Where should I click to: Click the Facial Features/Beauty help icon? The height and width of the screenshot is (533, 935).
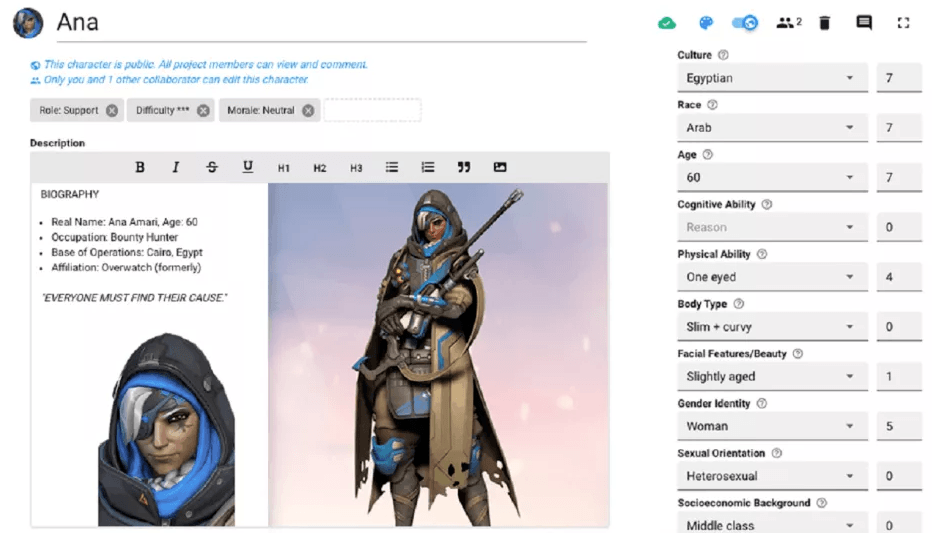798,354
